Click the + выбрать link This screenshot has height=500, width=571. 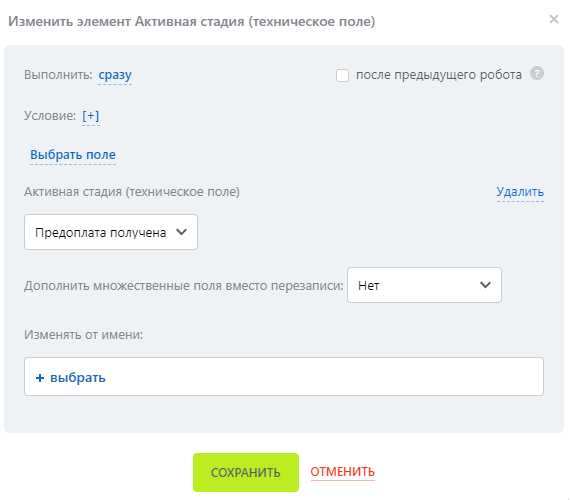pyautogui.click(x=71, y=378)
